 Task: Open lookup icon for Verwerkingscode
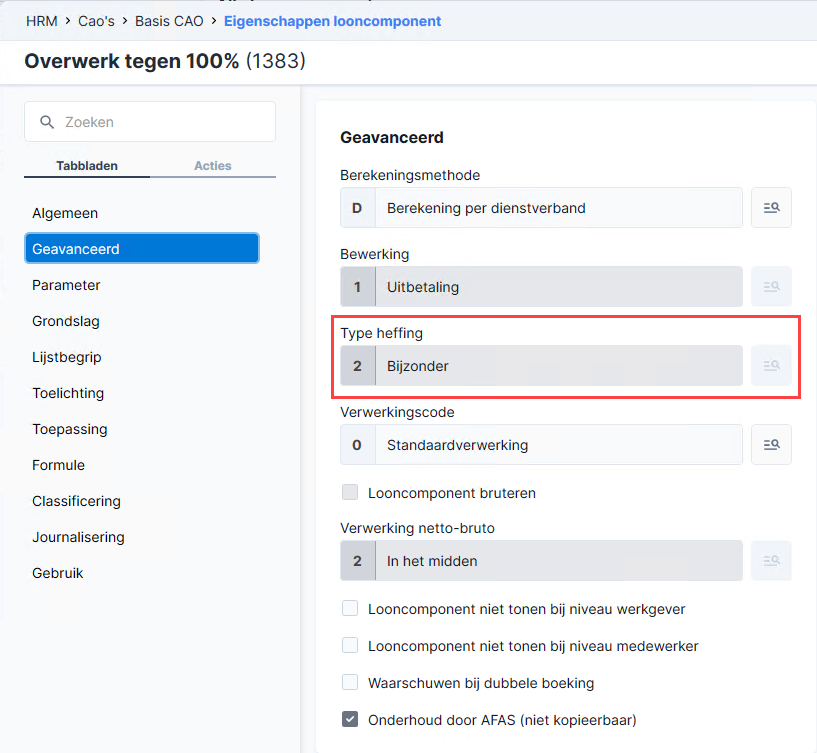click(771, 445)
